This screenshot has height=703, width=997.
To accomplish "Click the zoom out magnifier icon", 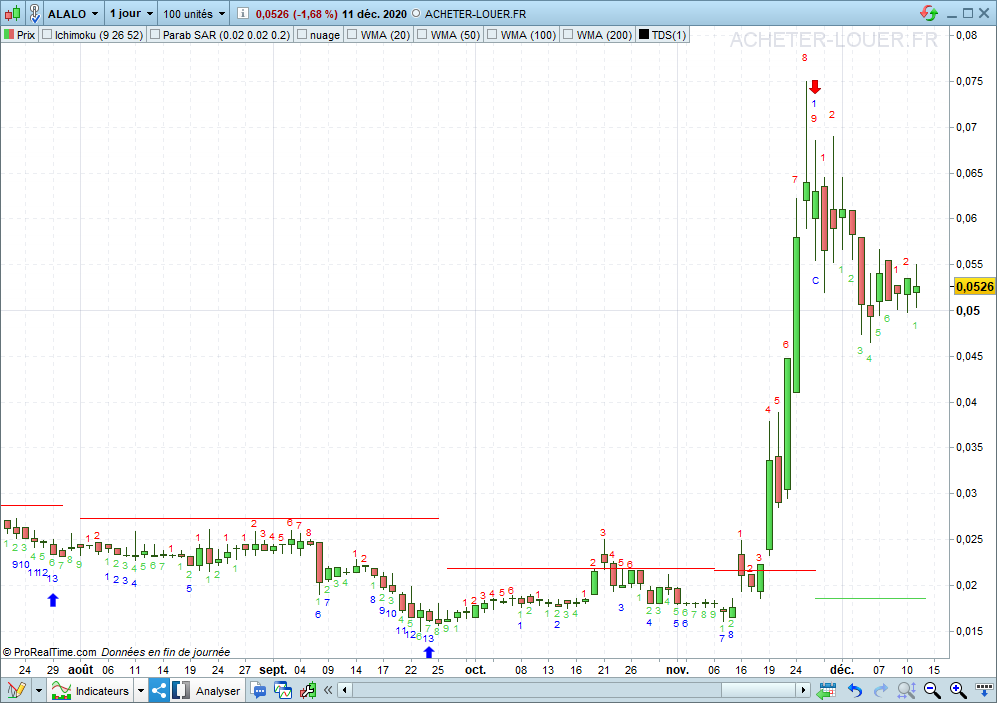I will click(x=932, y=690).
